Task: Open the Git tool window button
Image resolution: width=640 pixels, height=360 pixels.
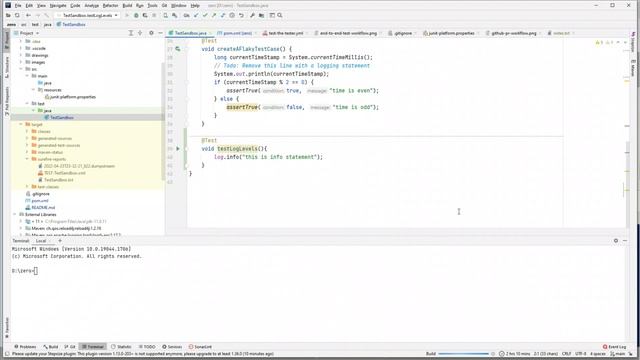Action: click(x=70, y=347)
